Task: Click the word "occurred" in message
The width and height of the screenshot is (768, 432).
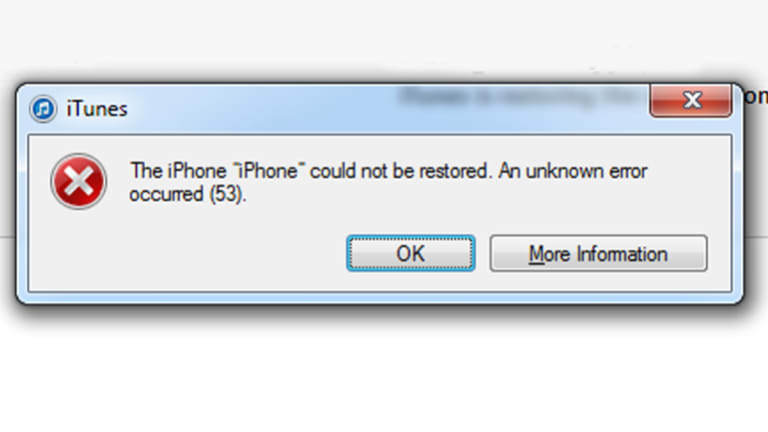Action: coord(167,195)
